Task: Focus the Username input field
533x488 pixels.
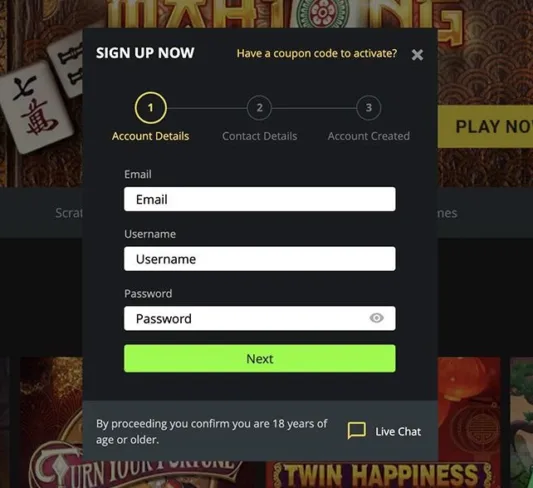Action: pos(260,259)
